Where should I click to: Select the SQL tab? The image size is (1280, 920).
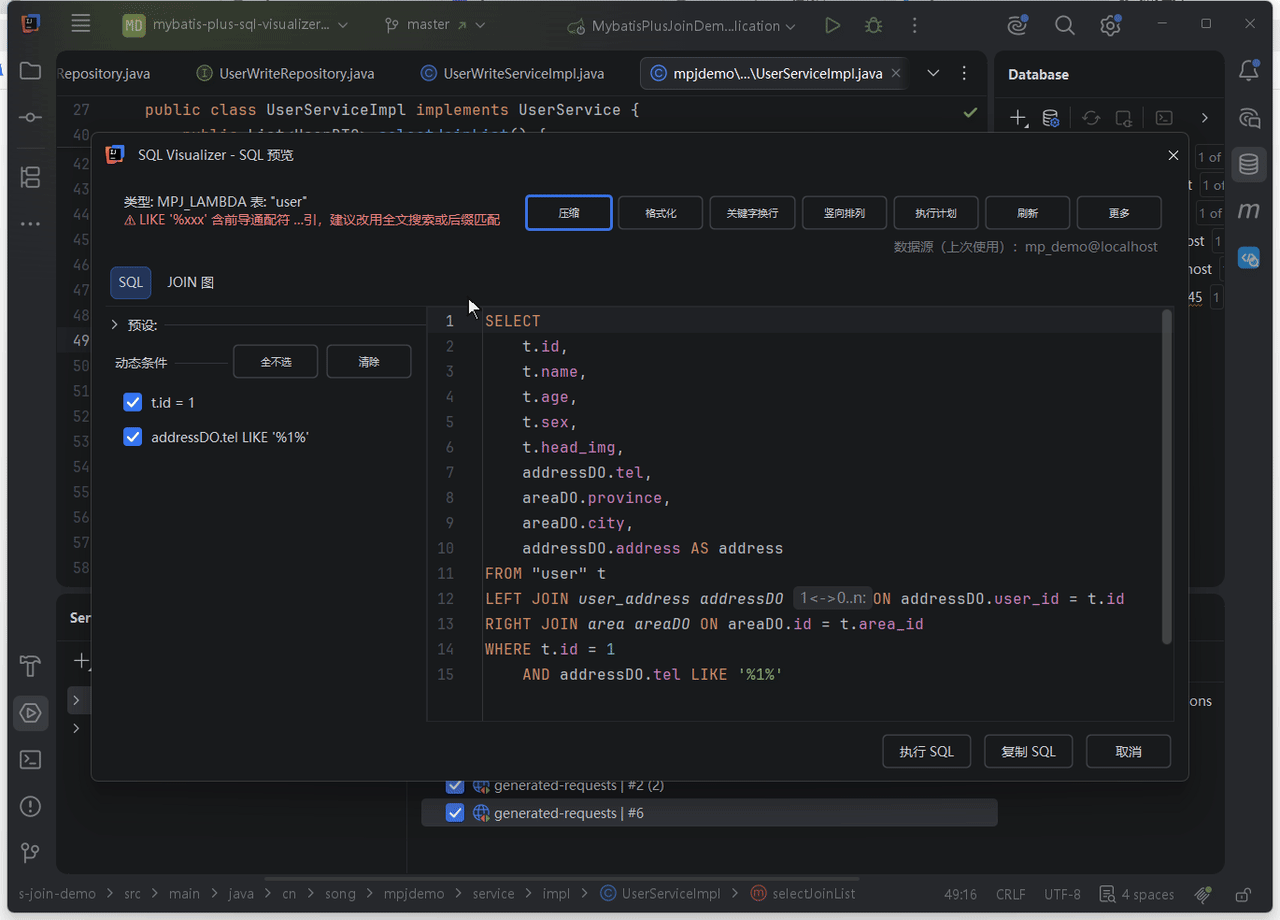pos(131,282)
